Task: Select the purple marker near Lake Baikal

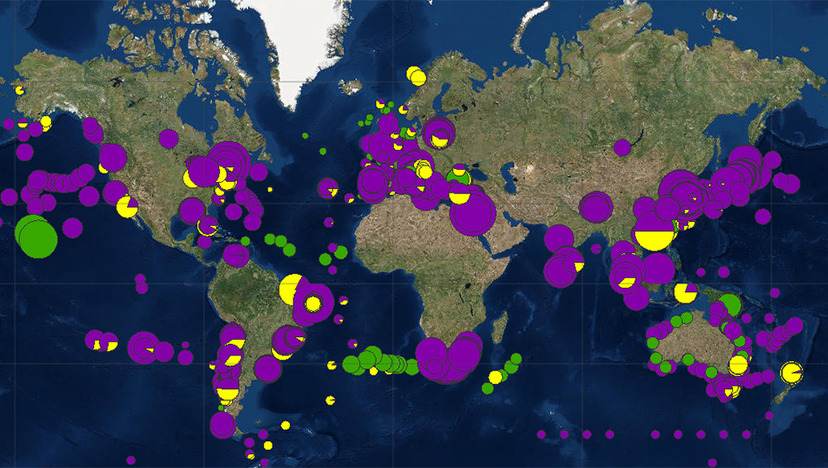Action: click(623, 147)
